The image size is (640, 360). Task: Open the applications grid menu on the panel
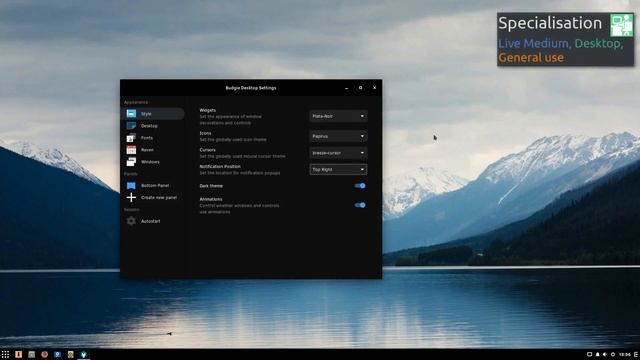coord(5,354)
